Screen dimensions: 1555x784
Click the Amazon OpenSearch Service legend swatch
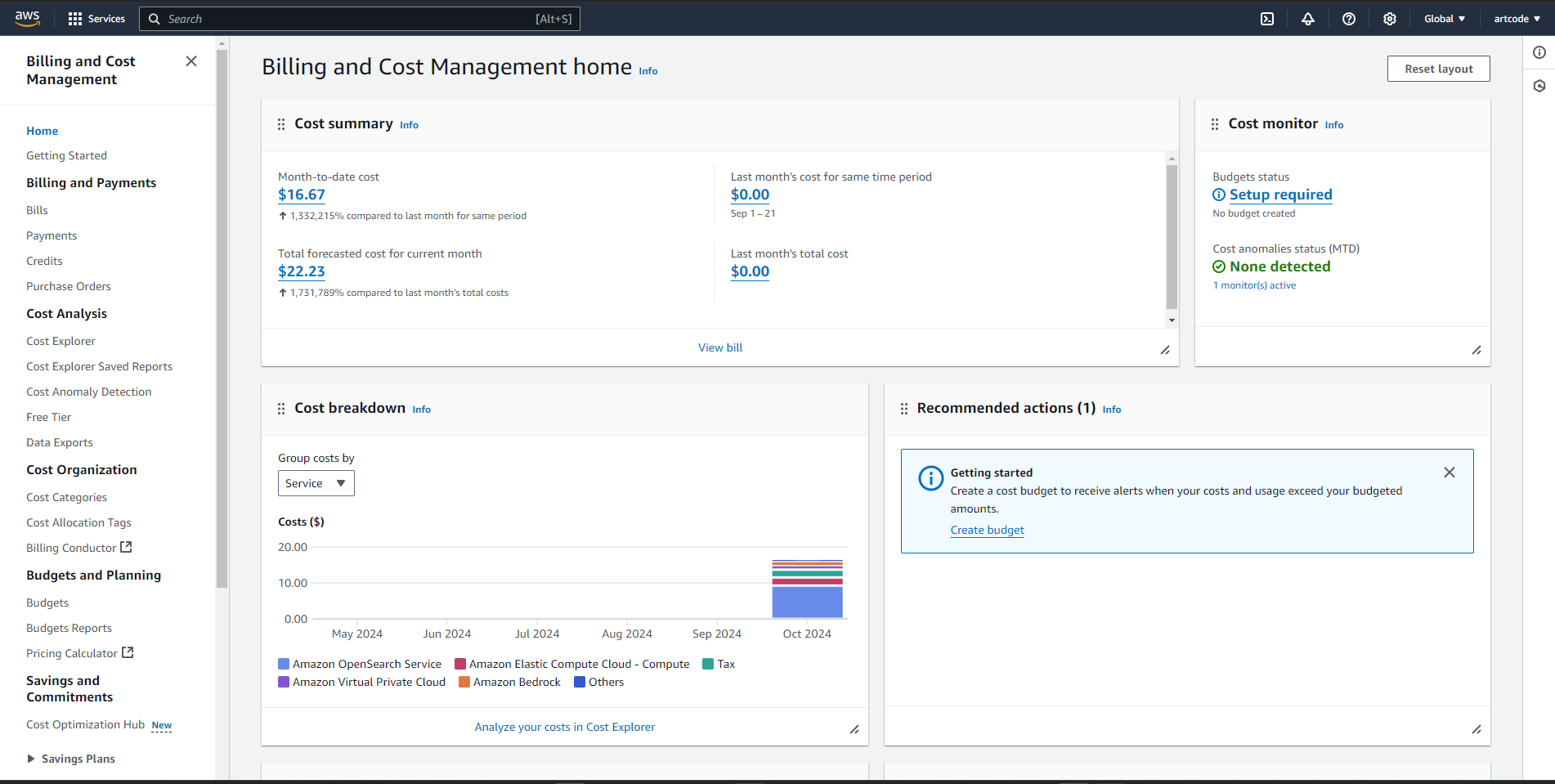(x=284, y=664)
